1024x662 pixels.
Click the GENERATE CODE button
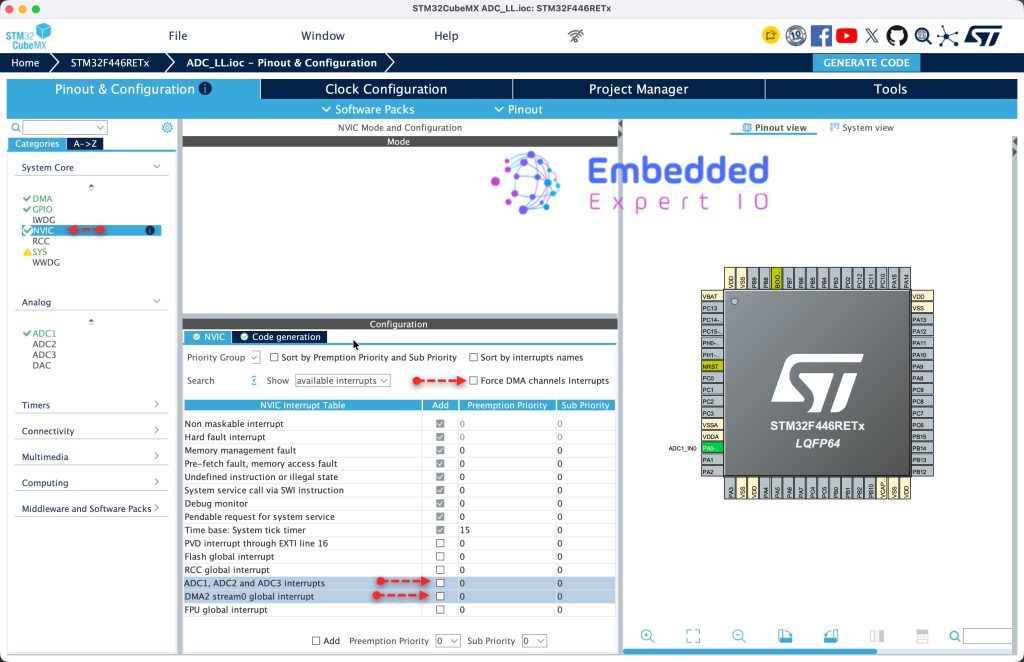(866, 63)
